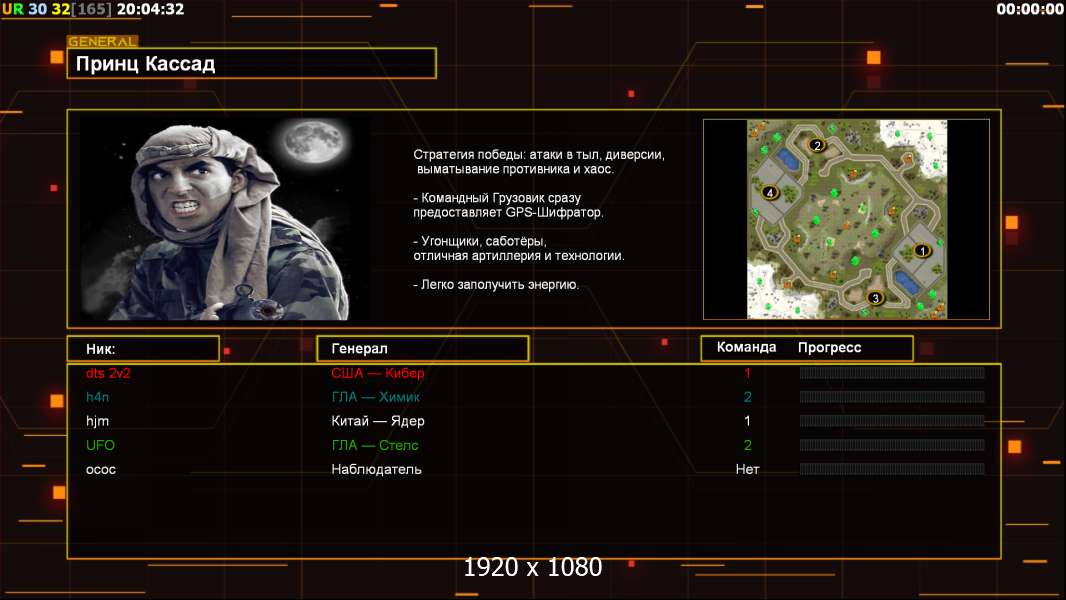Click the general portrait of Prince Kassad
Viewport: 1066px width, 600px height.
pos(226,219)
